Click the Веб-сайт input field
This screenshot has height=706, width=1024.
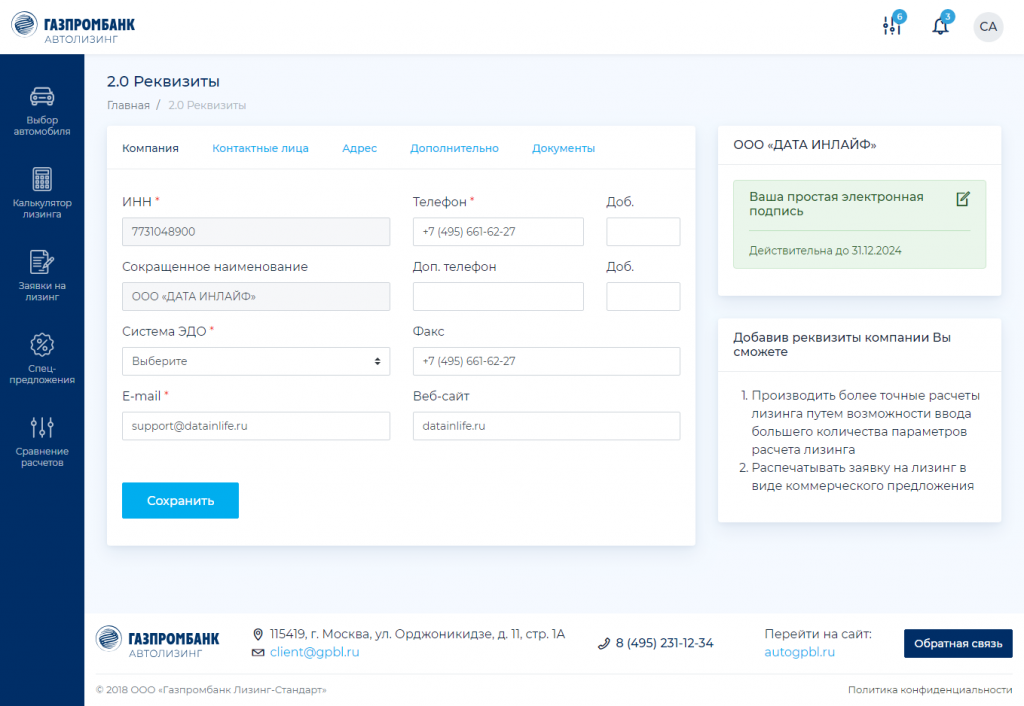click(x=547, y=426)
